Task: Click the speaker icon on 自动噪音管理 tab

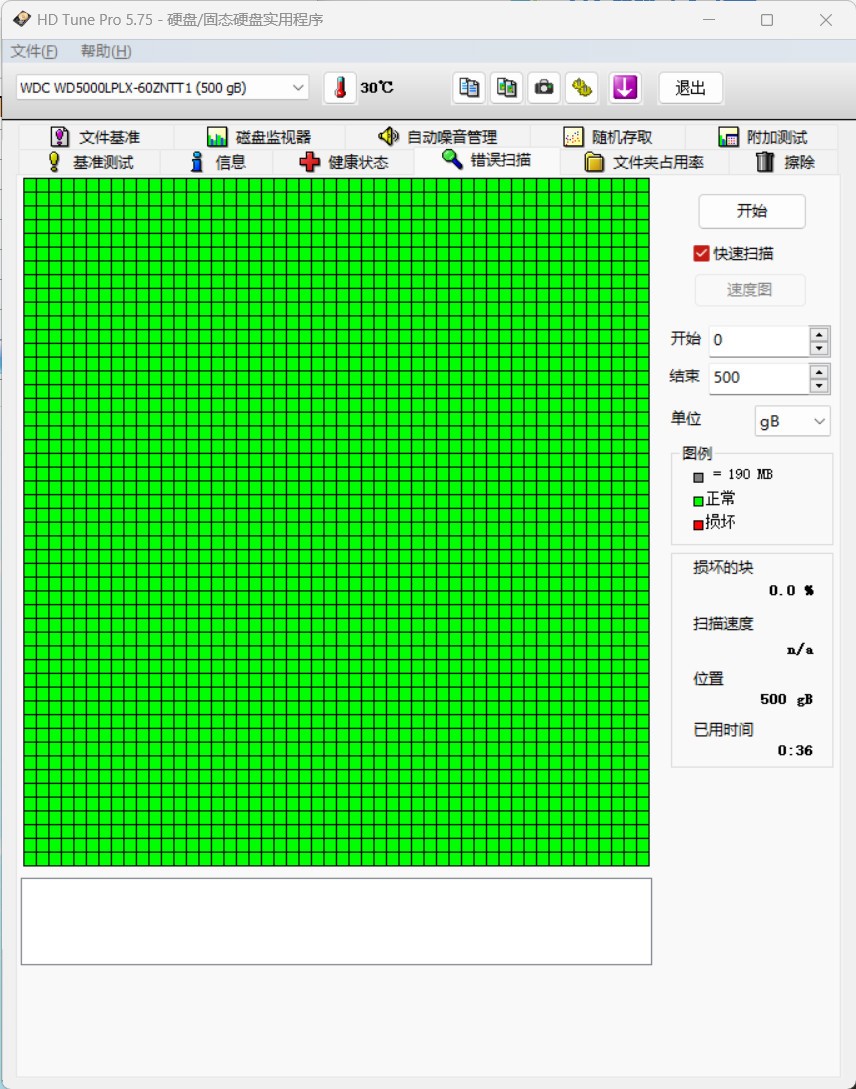Action: [x=388, y=136]
